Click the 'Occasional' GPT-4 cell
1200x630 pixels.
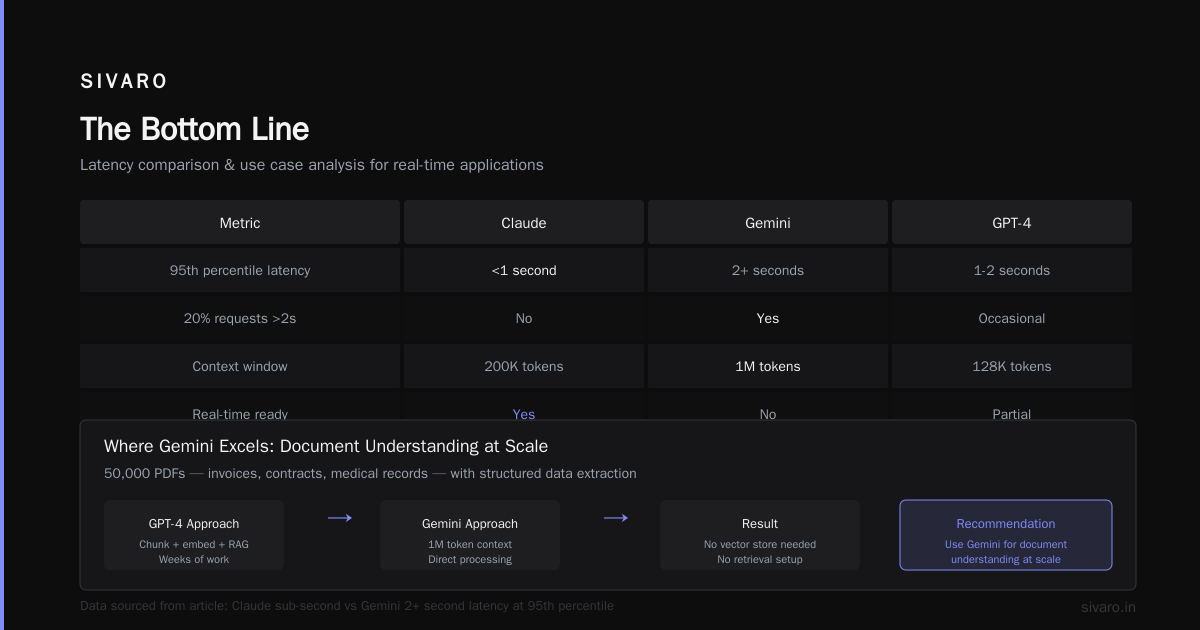coord(1012,318)
